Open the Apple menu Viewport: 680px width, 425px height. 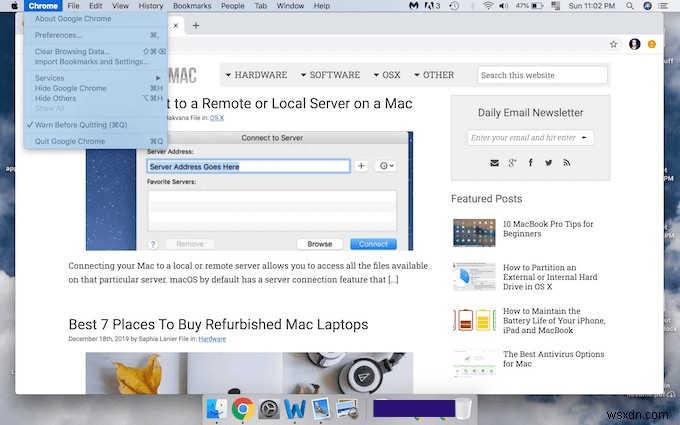pyautogui.click(x=14, y=6)
